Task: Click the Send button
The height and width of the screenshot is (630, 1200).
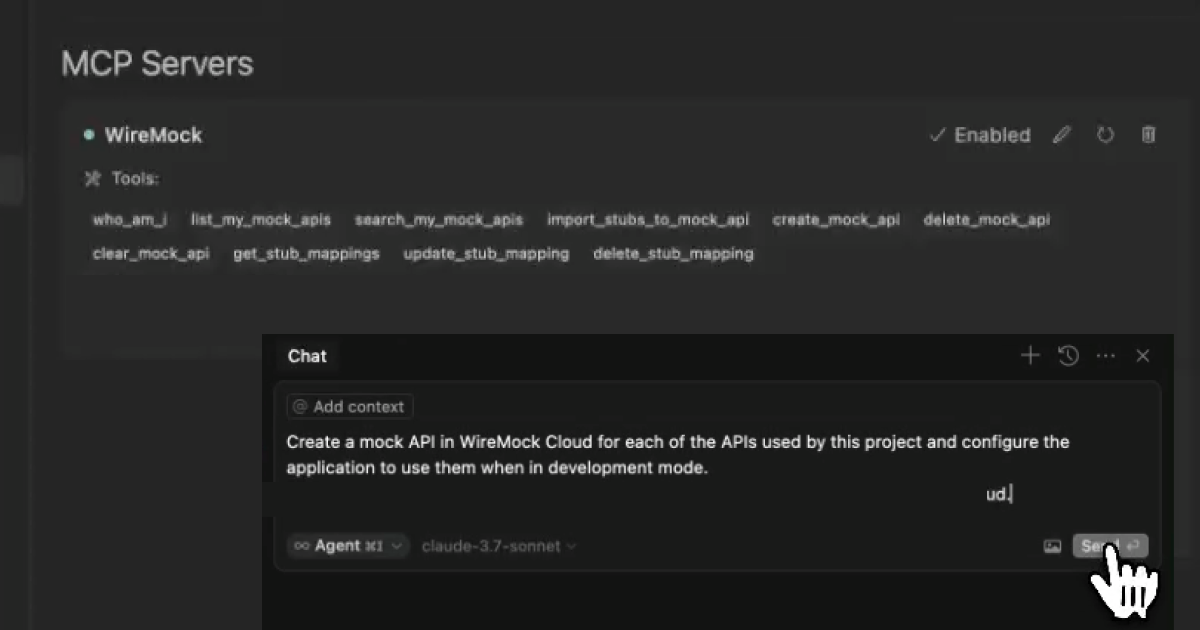Action: 1110,546
